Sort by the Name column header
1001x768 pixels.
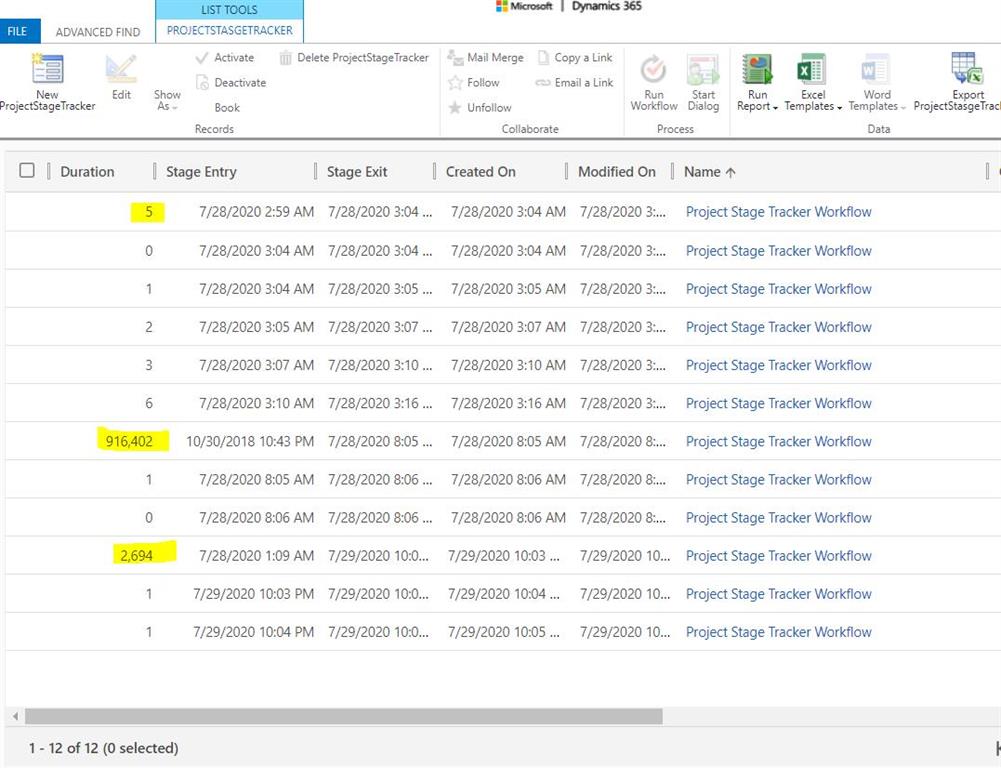[x=702, y=171]
